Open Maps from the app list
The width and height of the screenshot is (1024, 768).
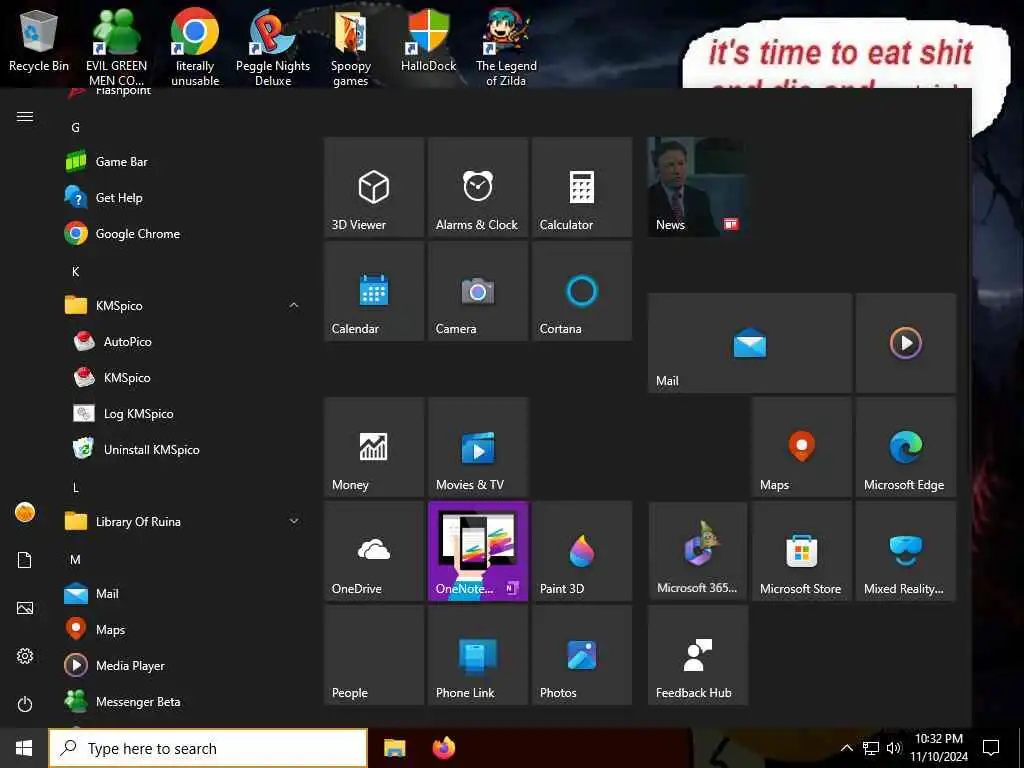tap(183, 629)
